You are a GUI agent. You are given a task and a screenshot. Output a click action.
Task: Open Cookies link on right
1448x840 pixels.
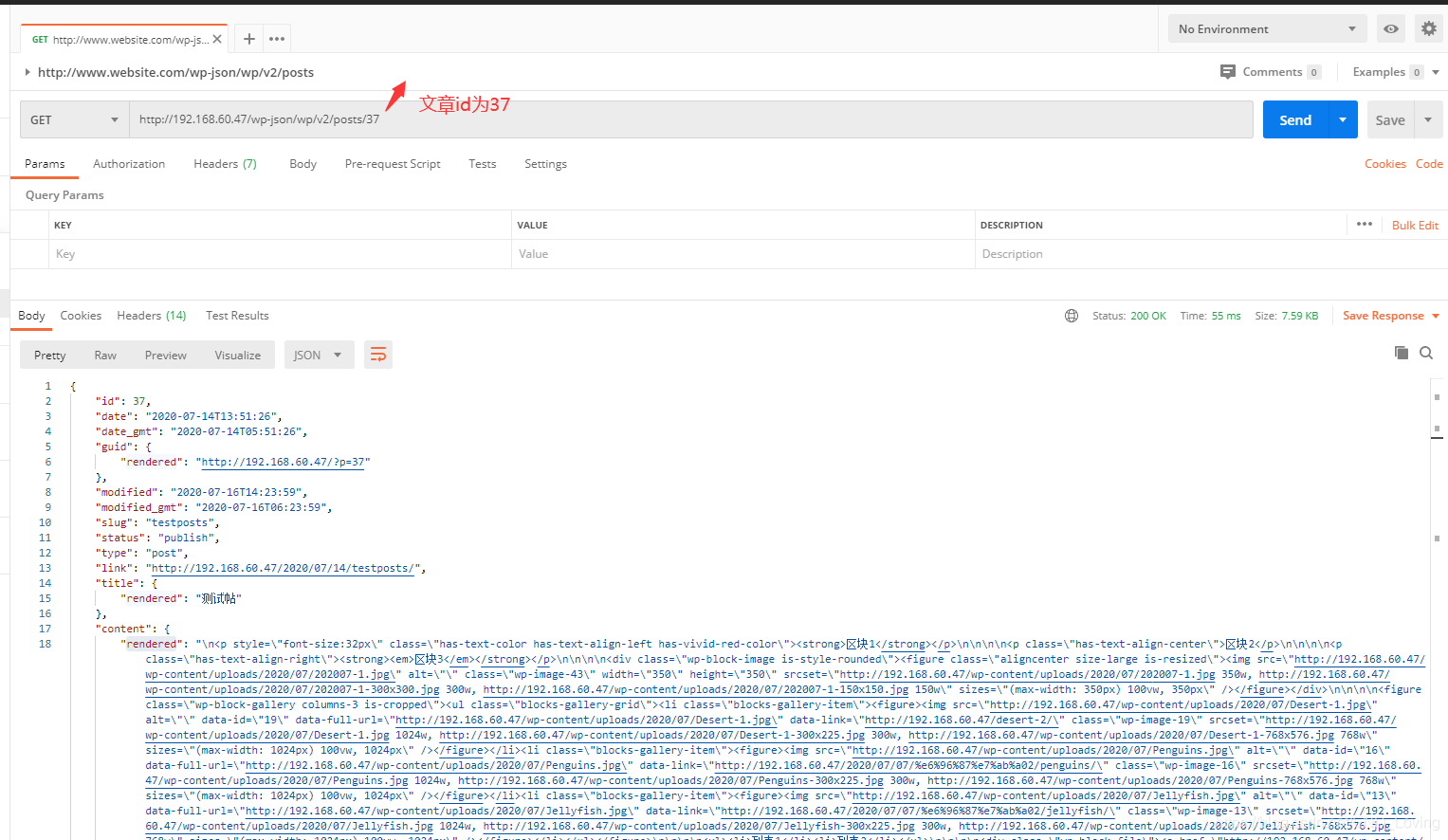(1384, 164)
